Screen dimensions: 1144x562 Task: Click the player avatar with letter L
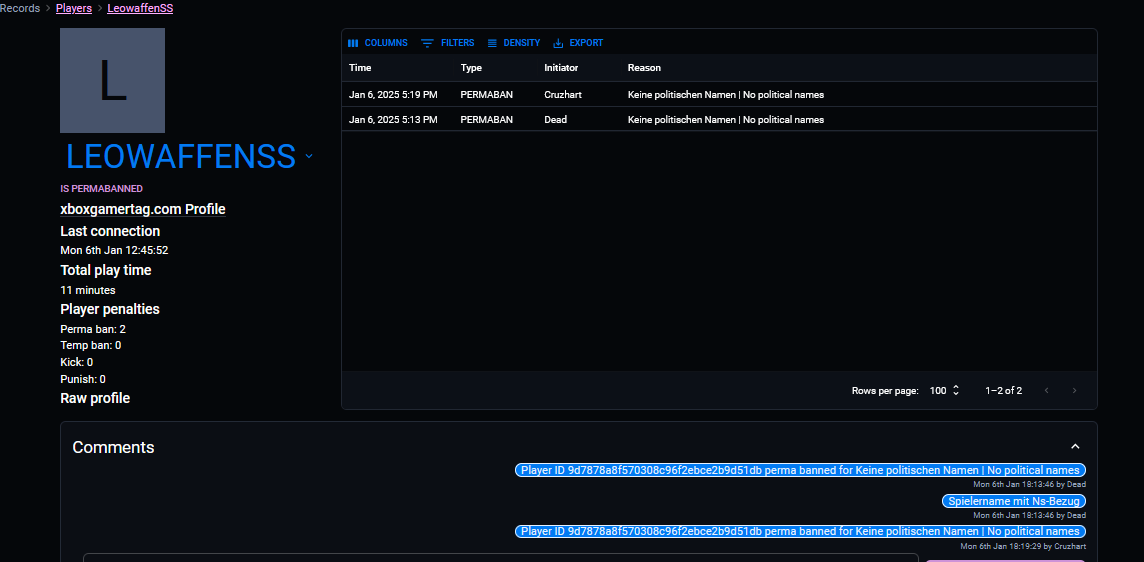pos(112,80)
